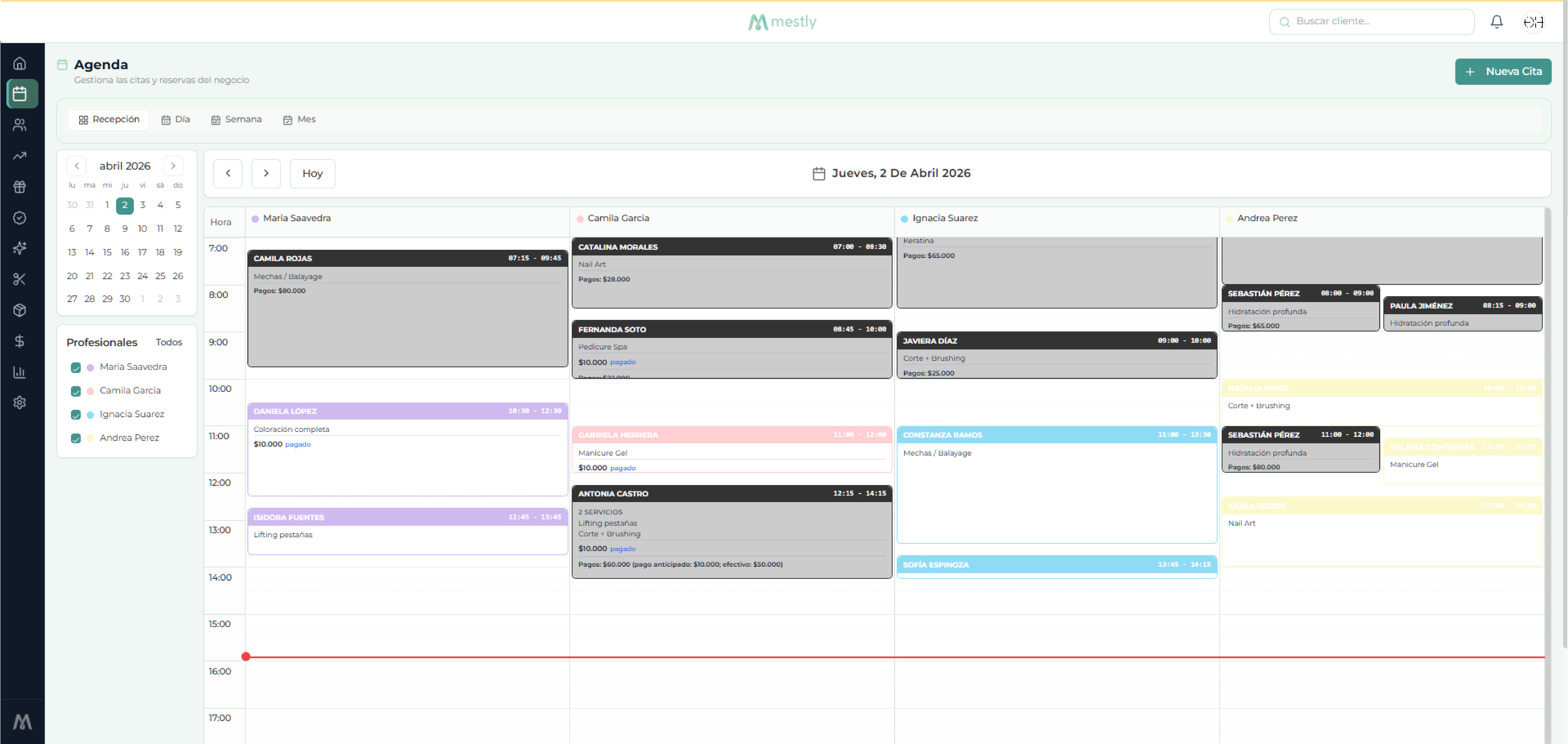Image resolution: width=1568 pixels, height=744 pixels.
Task: Uncheck the Andrea Perez professional checkbox
Action: [x=76, y=439]
